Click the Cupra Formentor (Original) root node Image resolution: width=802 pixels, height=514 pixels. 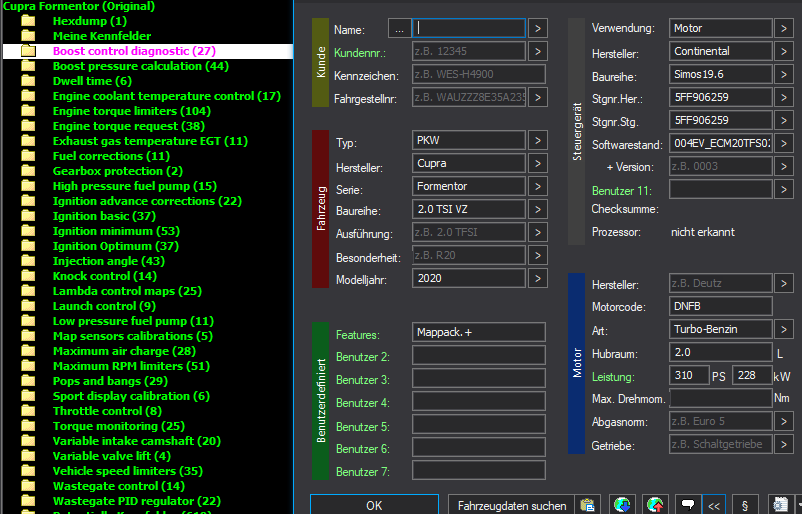(79, 6)
